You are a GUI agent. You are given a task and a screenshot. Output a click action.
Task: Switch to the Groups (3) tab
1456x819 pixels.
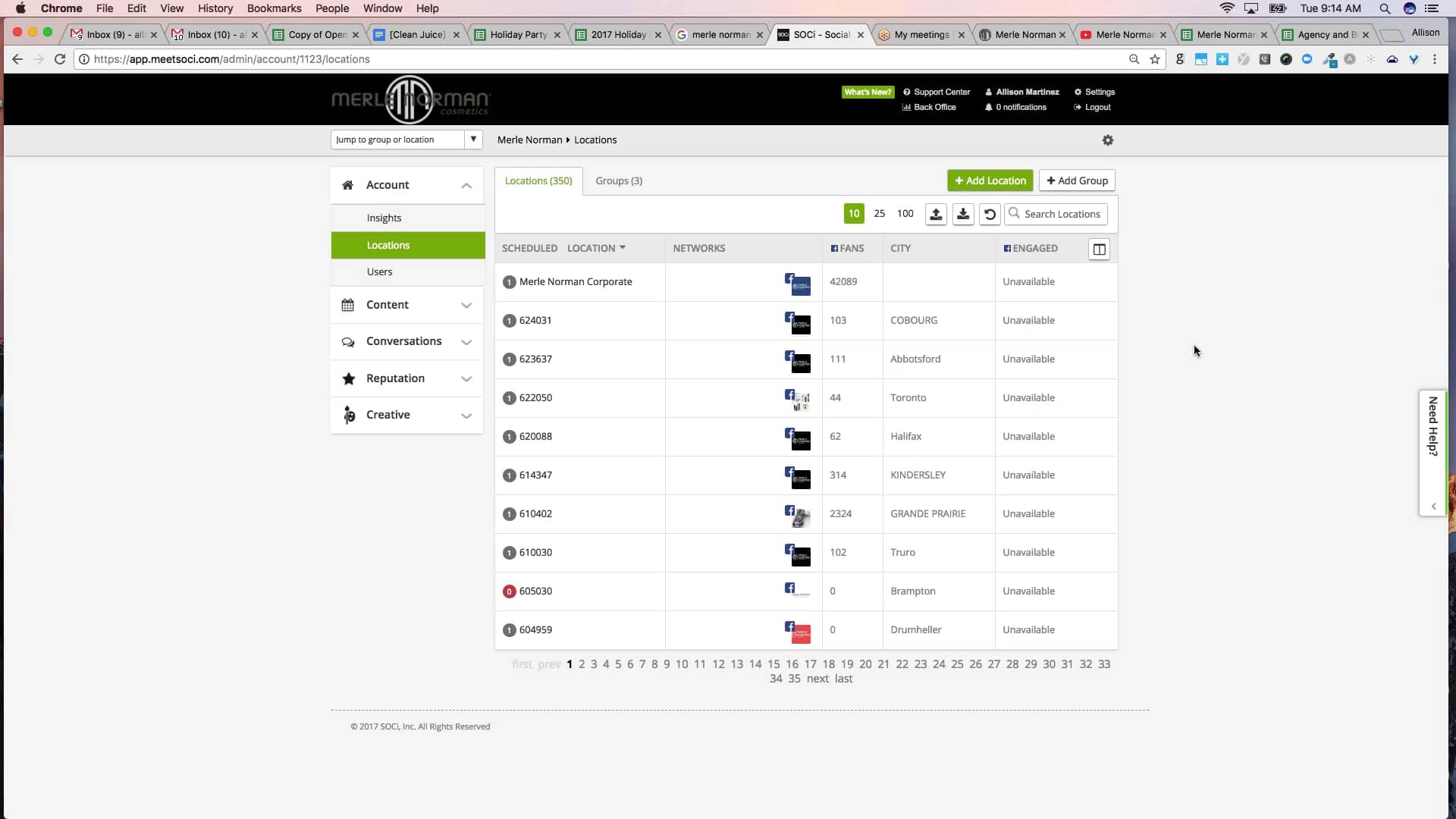619,180
